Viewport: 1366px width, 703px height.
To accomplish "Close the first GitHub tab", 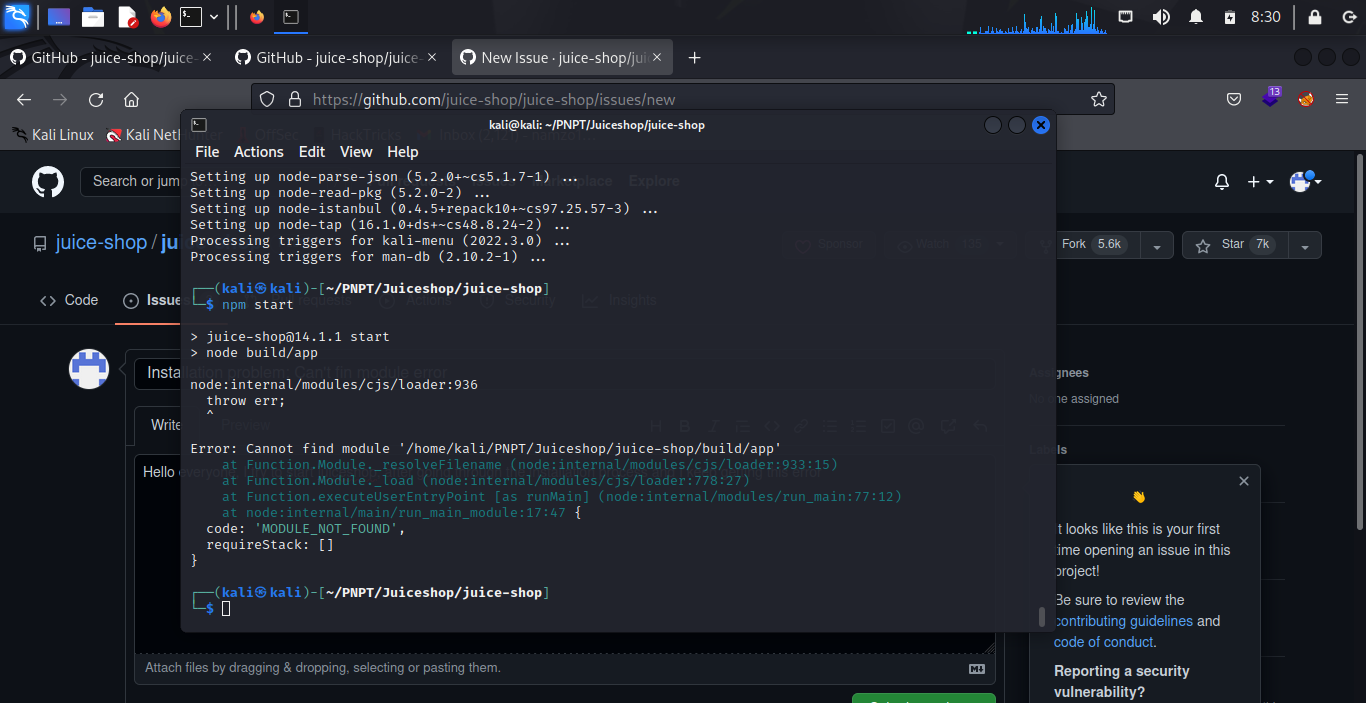I will [x=207, y=58].
